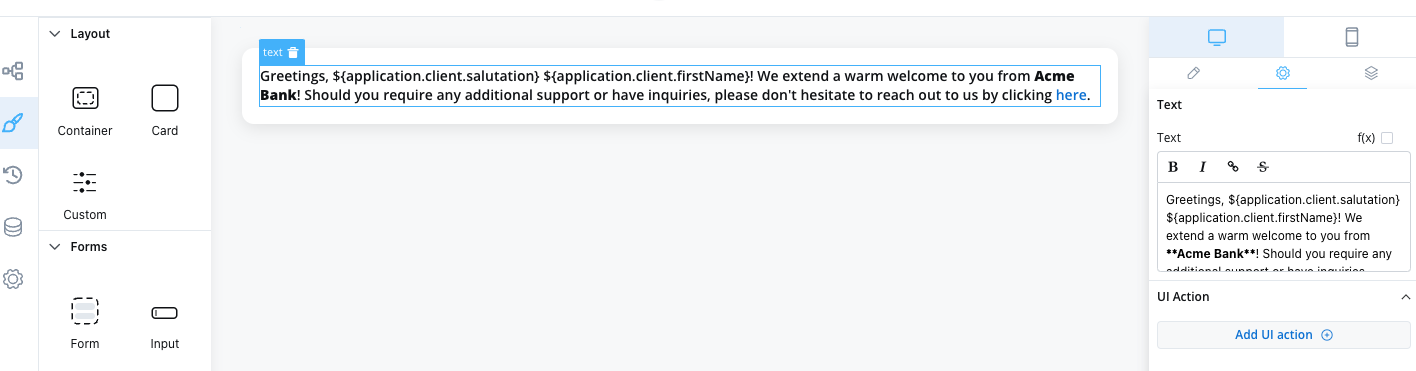Apply strikethrough formatting in text editor

pyautogui.click(x=1263, y=167)
